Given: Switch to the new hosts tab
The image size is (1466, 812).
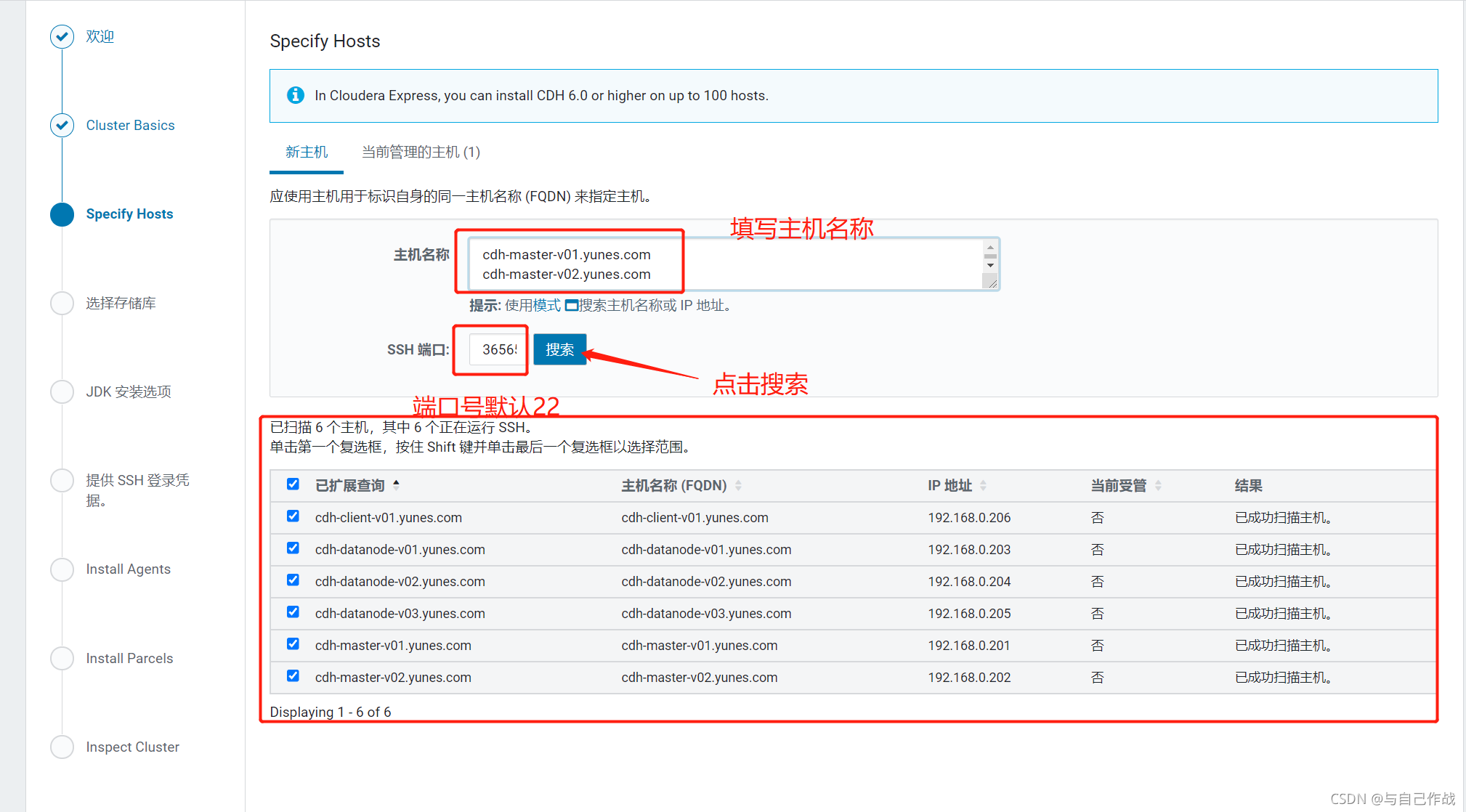Looking at the screenshot, I should click(x=306, y=152).
